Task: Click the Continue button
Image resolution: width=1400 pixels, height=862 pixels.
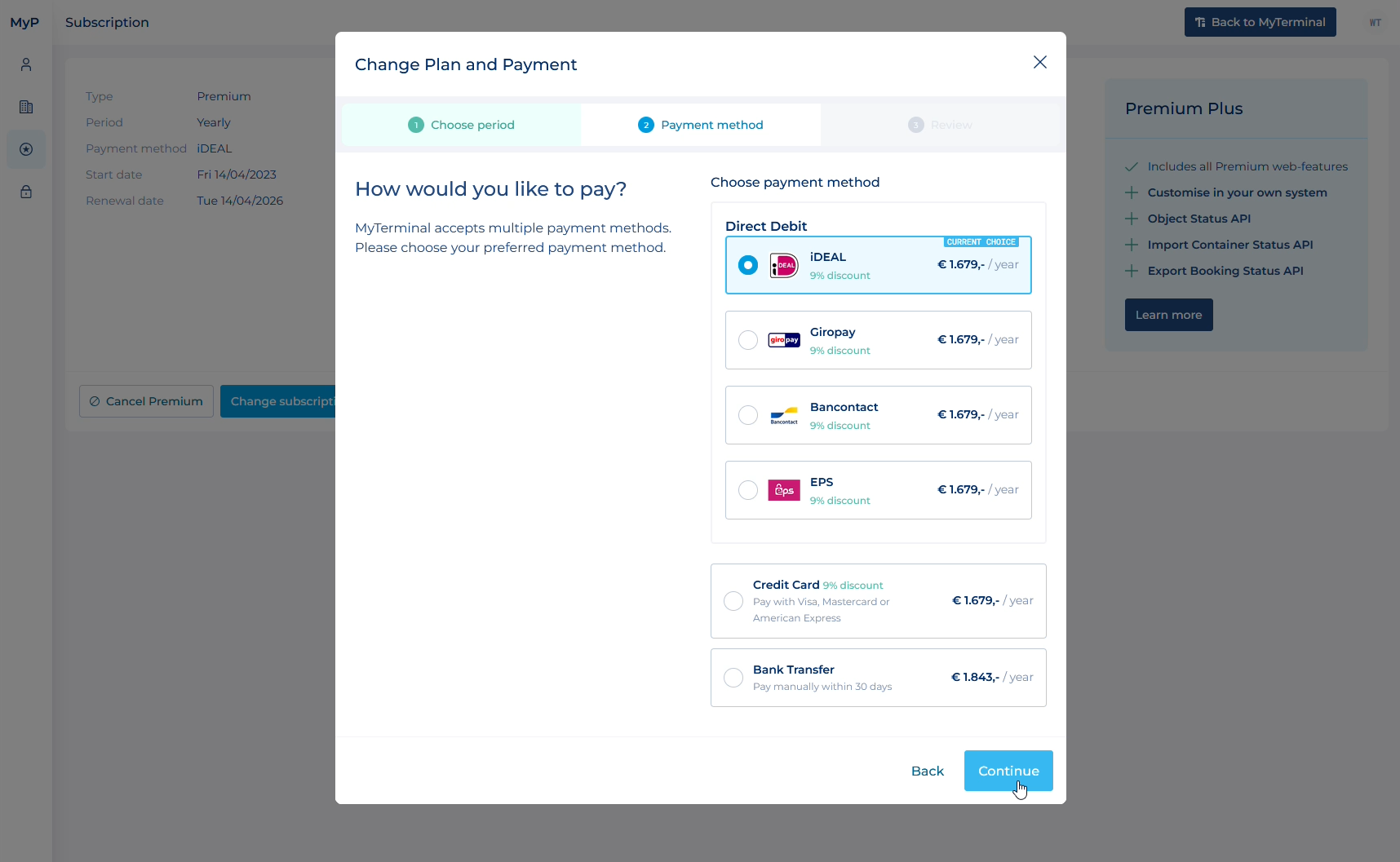Action: click(1008, 771)
